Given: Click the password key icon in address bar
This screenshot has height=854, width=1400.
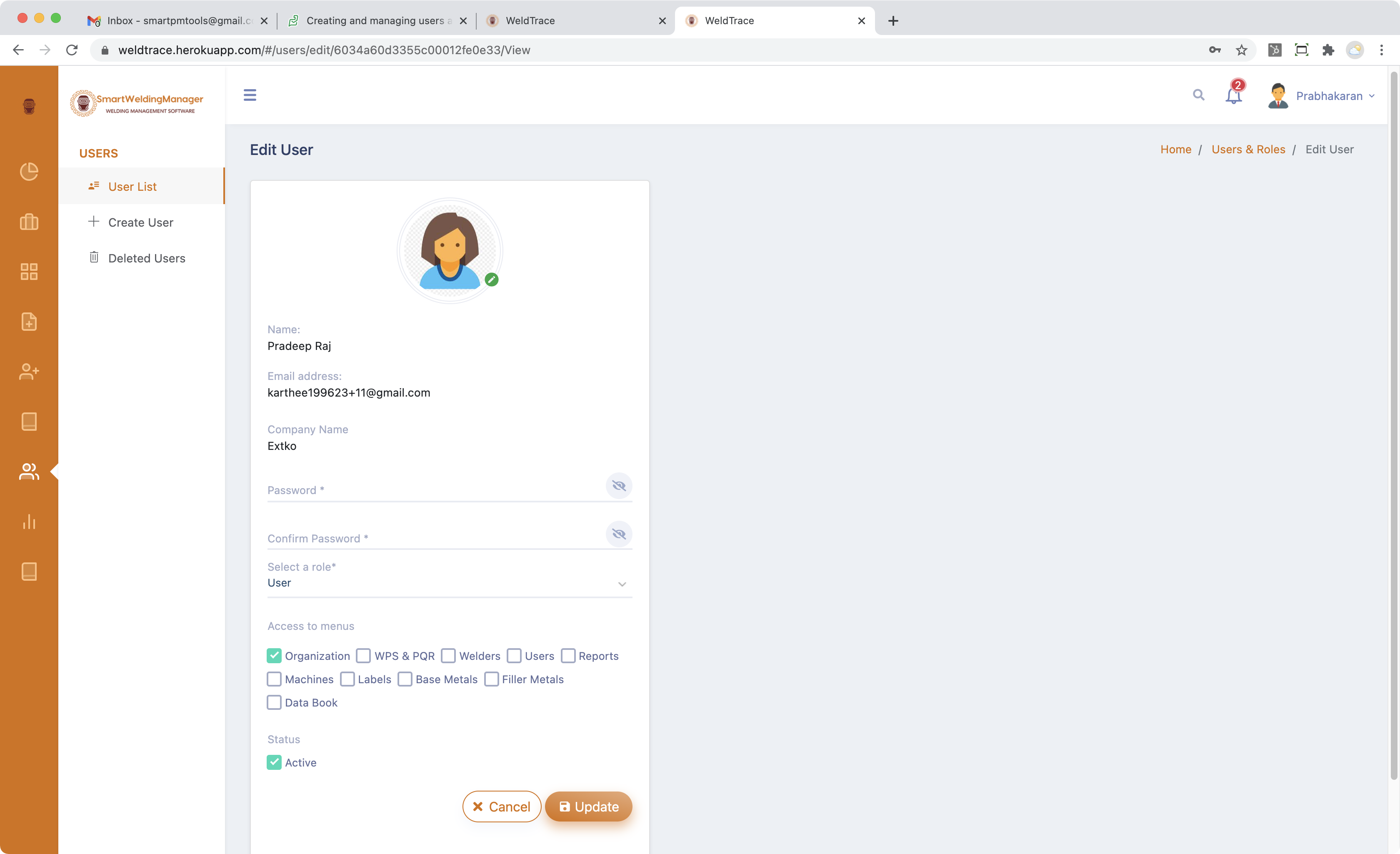Looking at the screenshot, I should 1215,50.
